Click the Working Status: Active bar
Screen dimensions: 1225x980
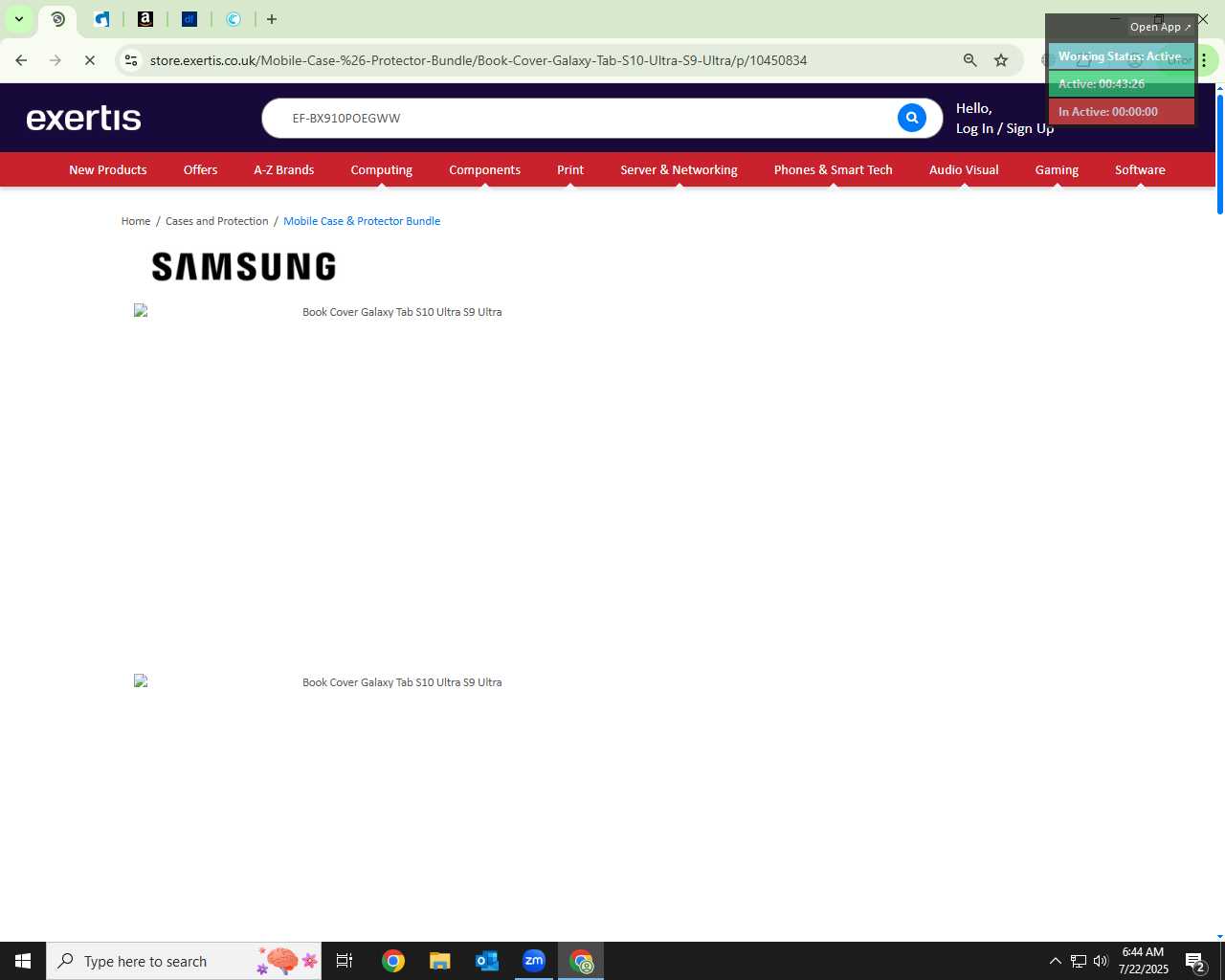1121,56
